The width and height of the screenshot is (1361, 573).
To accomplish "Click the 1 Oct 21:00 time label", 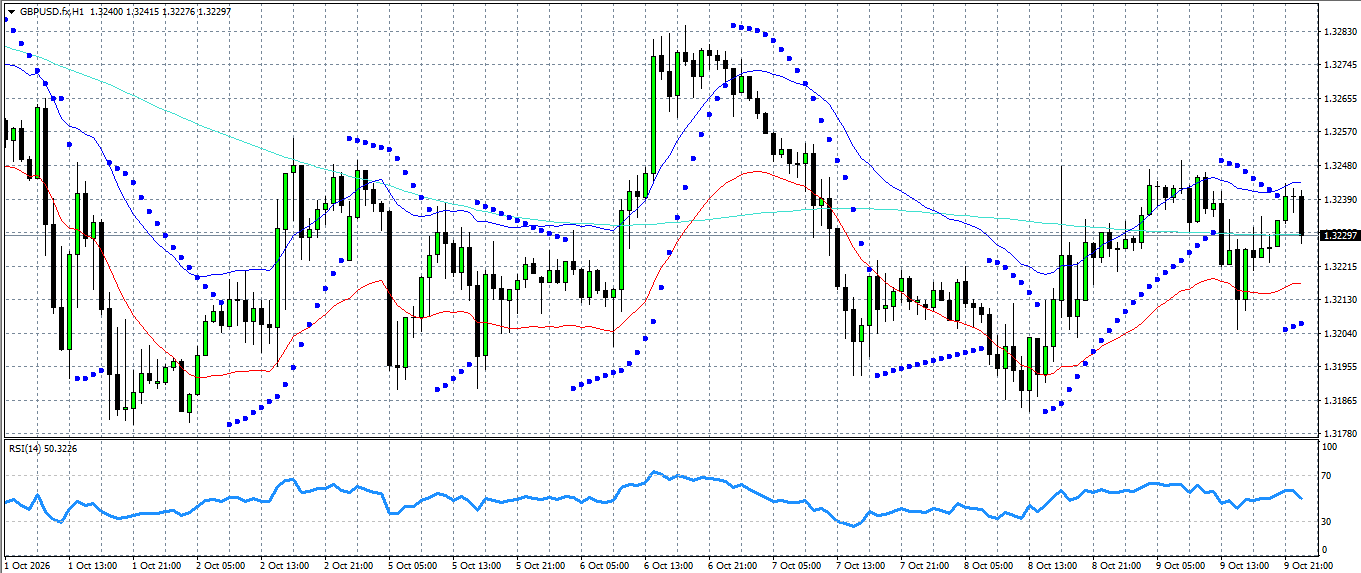I will 156,565.
